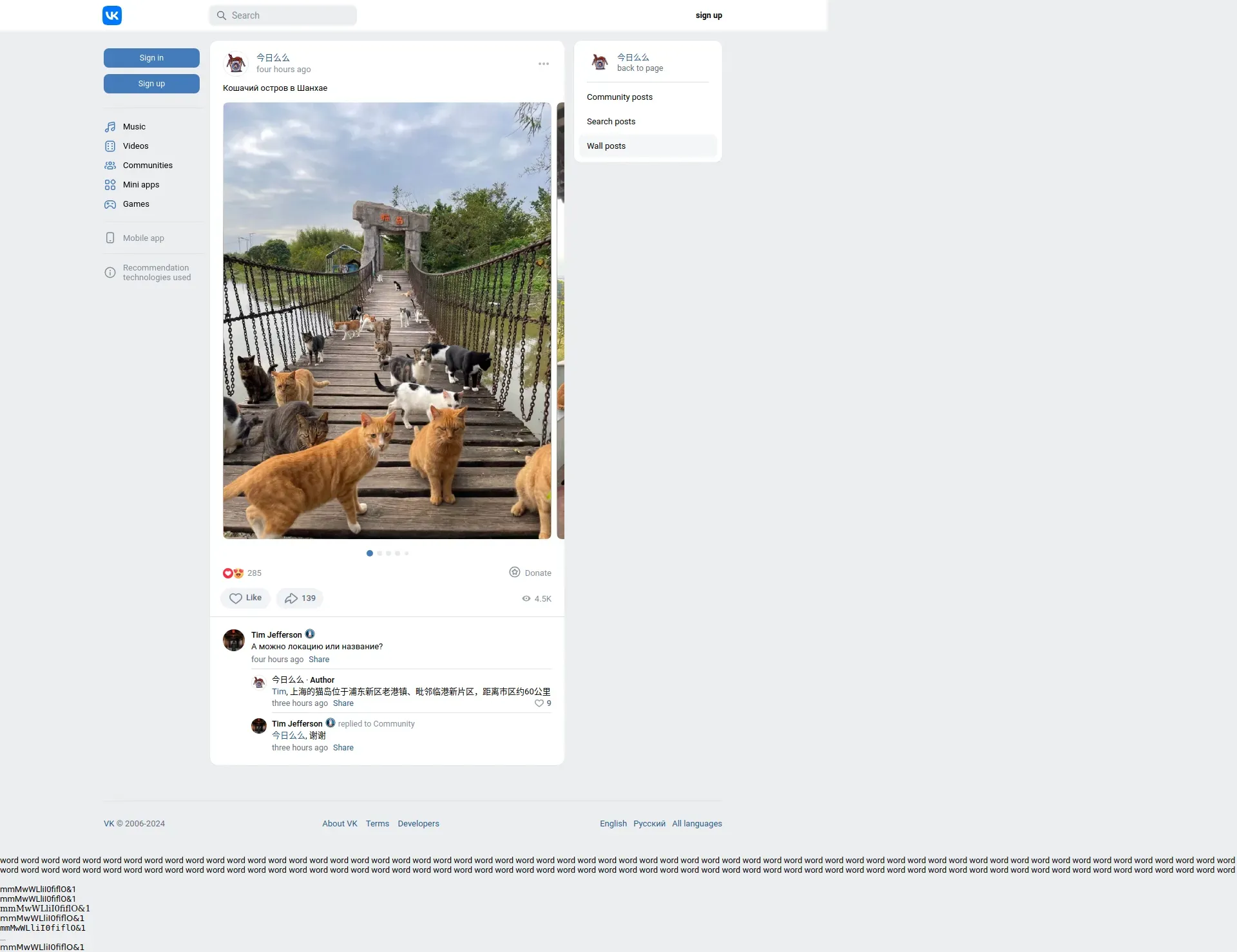Image resolution: width=1237 pixels, height=952 pixels.
Task: Click the Donate star icon
Action: tap(515, 572)
